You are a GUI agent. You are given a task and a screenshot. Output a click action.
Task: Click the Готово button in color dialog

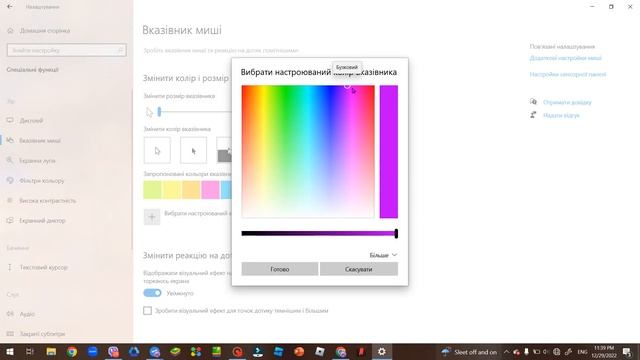coord(280,269)
